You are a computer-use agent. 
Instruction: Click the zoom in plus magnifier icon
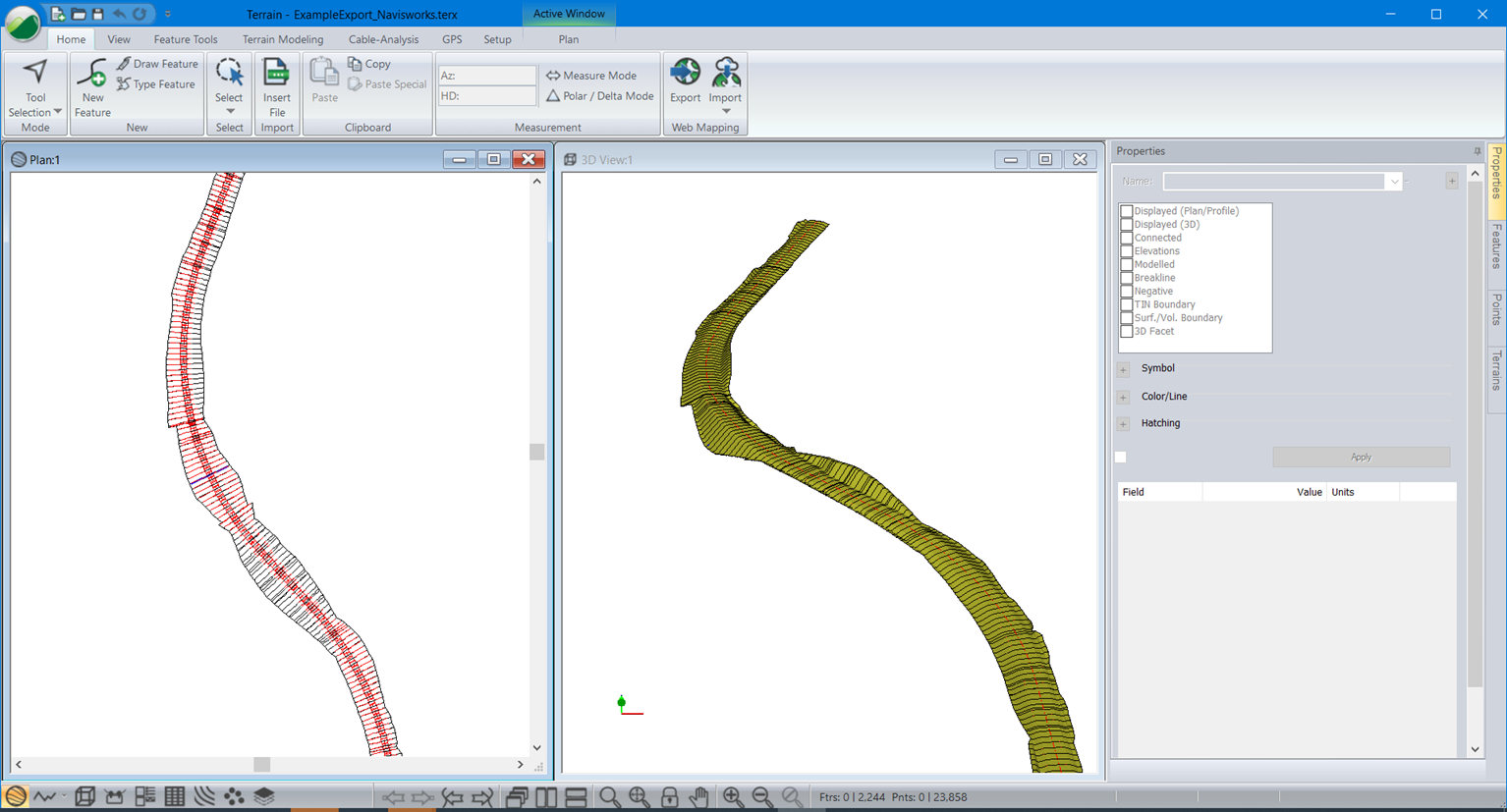[733, 797]
